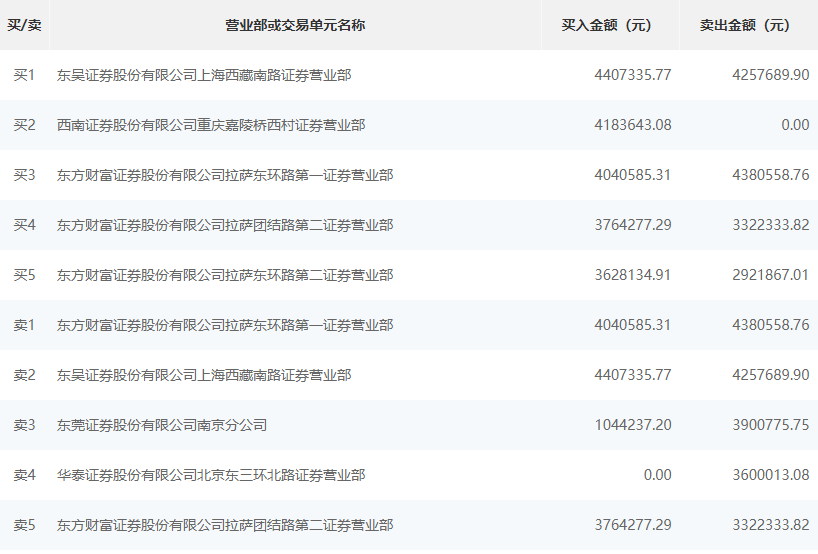Click sell amount 4380558.76 in 买3 row
The image size is (818, 554).
coord(771,175)
